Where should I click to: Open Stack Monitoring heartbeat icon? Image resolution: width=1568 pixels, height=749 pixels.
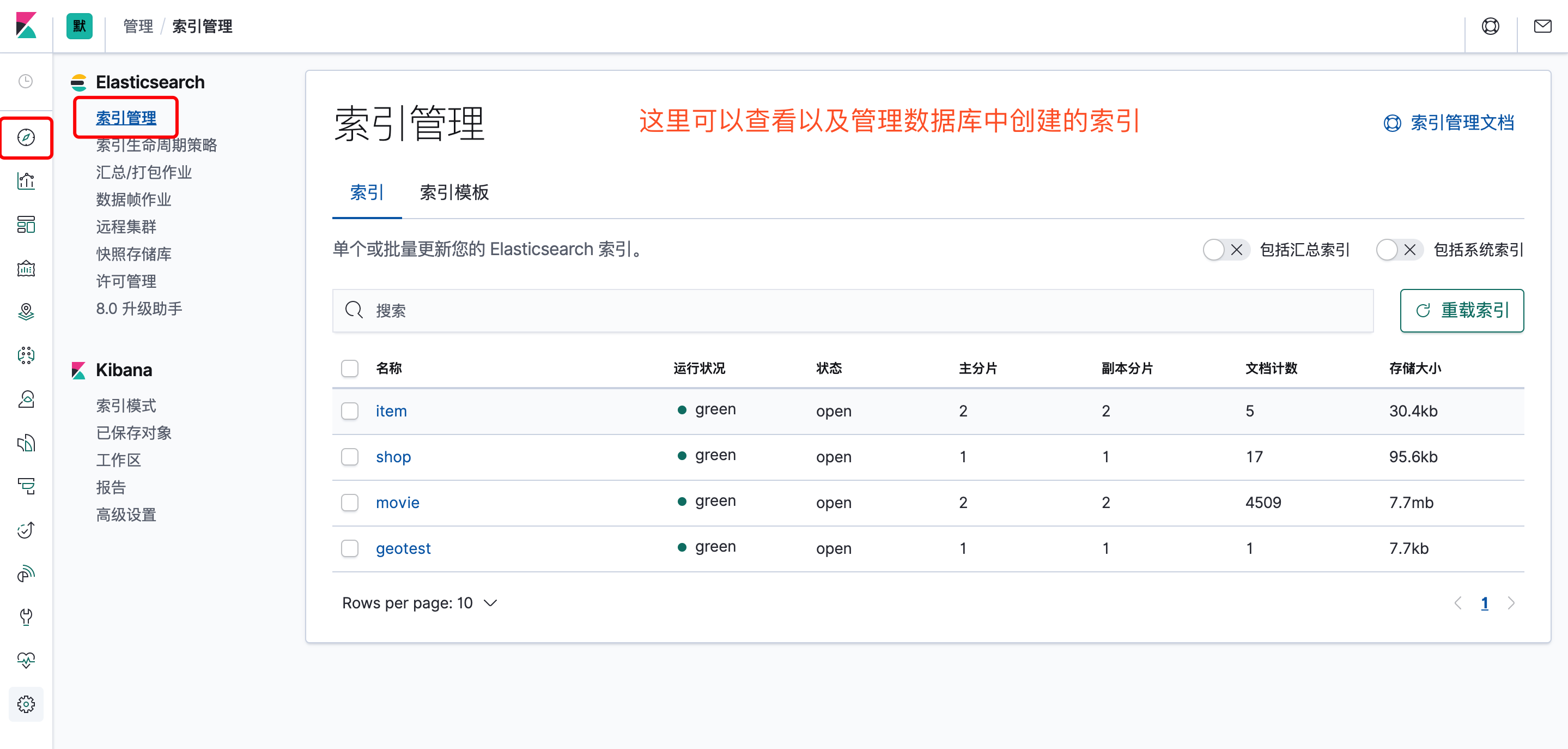pos(26,660)
